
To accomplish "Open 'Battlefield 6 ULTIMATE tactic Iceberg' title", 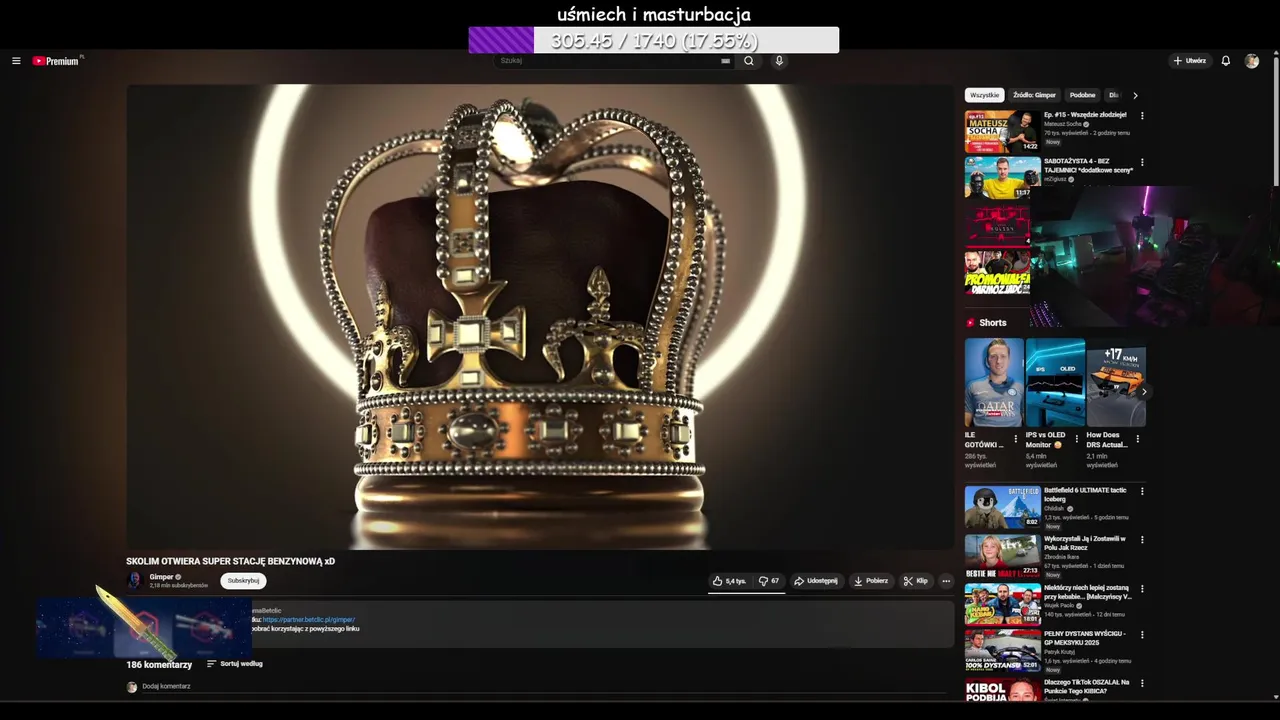I will [1085, 494].
